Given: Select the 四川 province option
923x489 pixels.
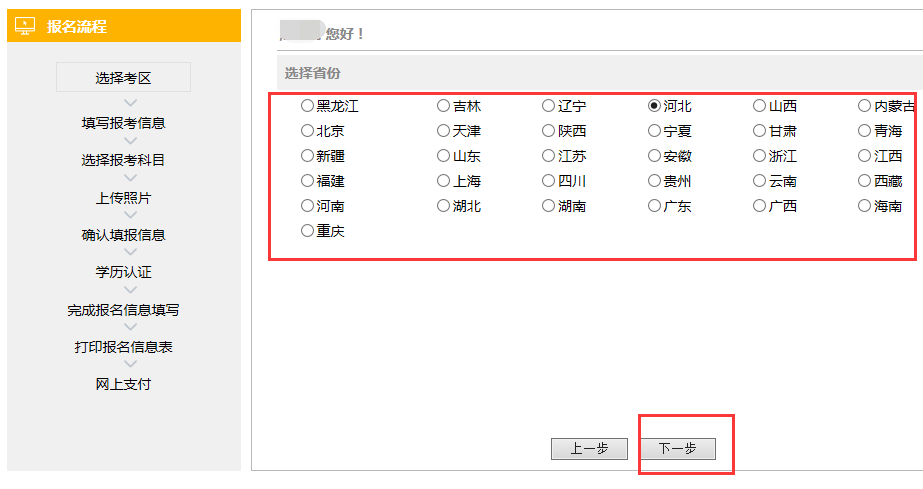Looking at the screenshot, I should click(x=548, y=181).
